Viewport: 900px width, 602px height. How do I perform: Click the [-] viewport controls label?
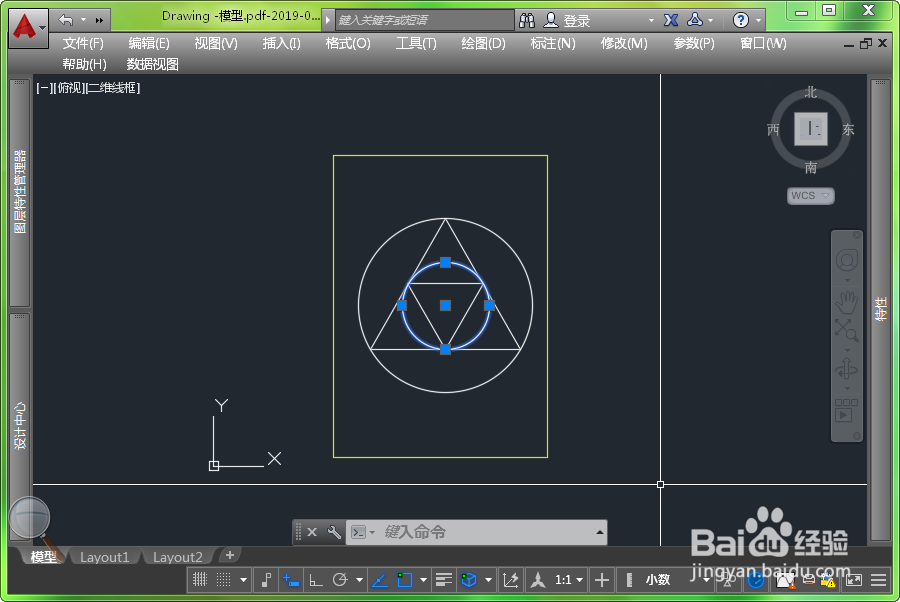point(44,88)
